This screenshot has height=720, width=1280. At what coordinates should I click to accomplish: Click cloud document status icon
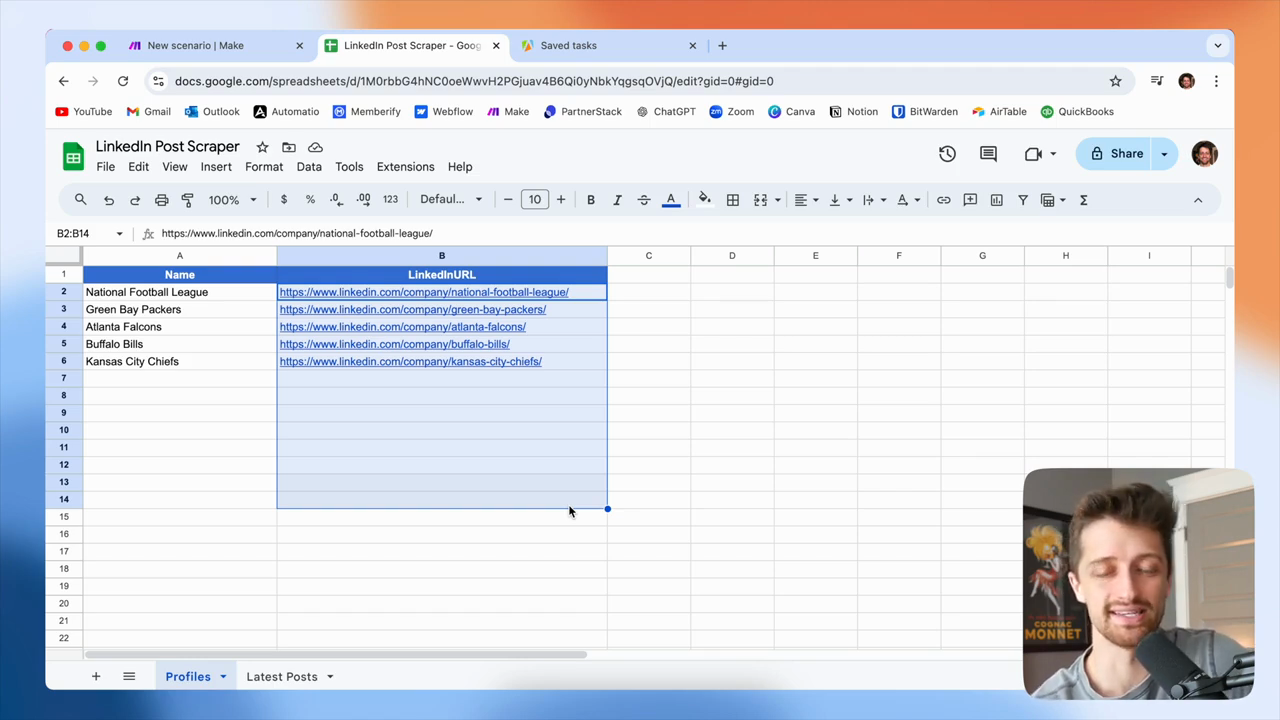[x=315, y=147]
